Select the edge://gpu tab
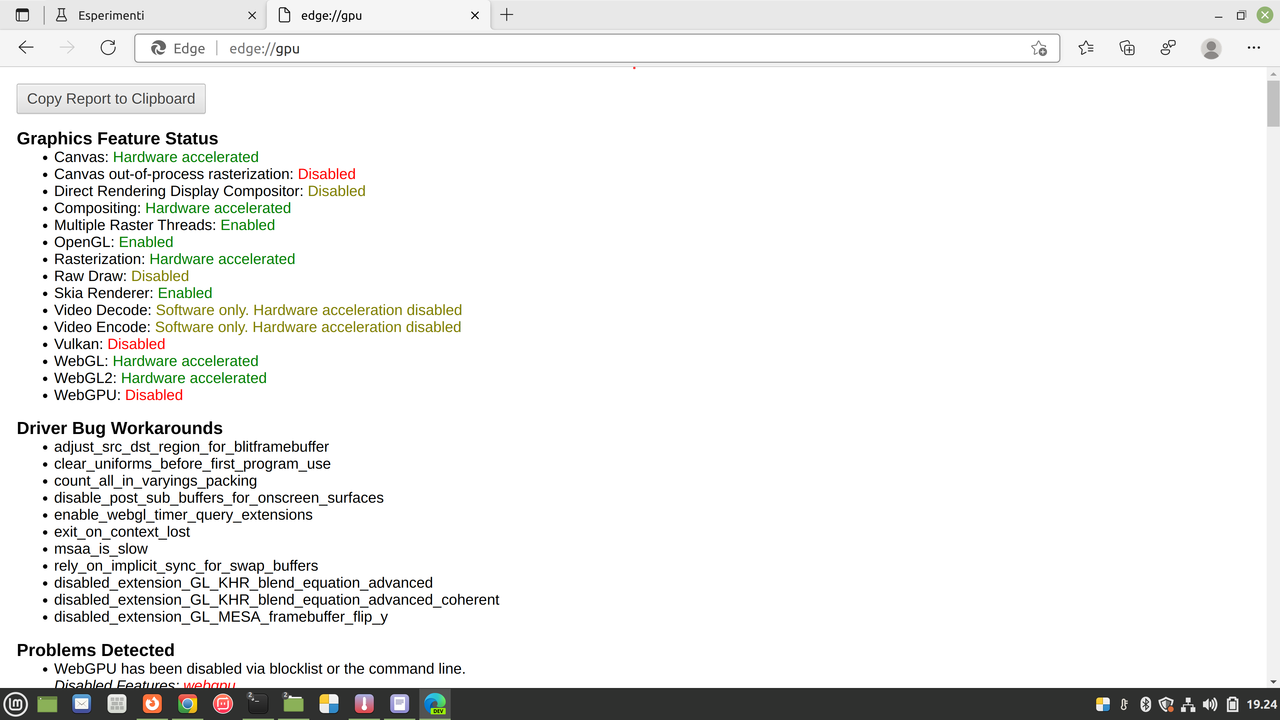The width and height of the screenshot is (1280, 720). [x=378, y=15]
